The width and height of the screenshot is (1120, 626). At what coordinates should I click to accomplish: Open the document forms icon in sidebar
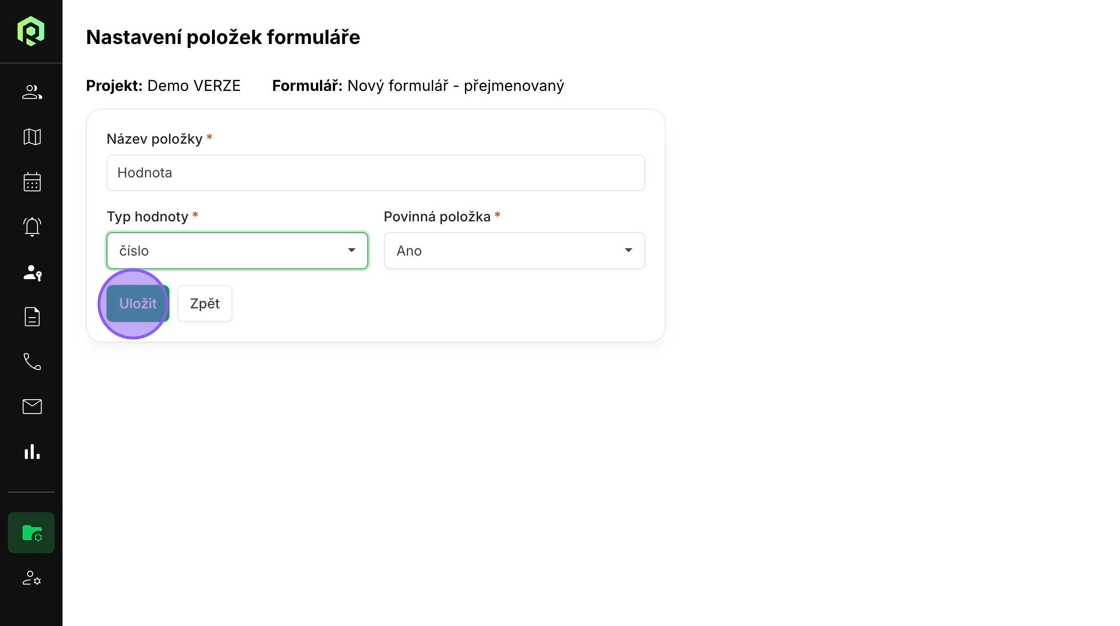(32, 317)
